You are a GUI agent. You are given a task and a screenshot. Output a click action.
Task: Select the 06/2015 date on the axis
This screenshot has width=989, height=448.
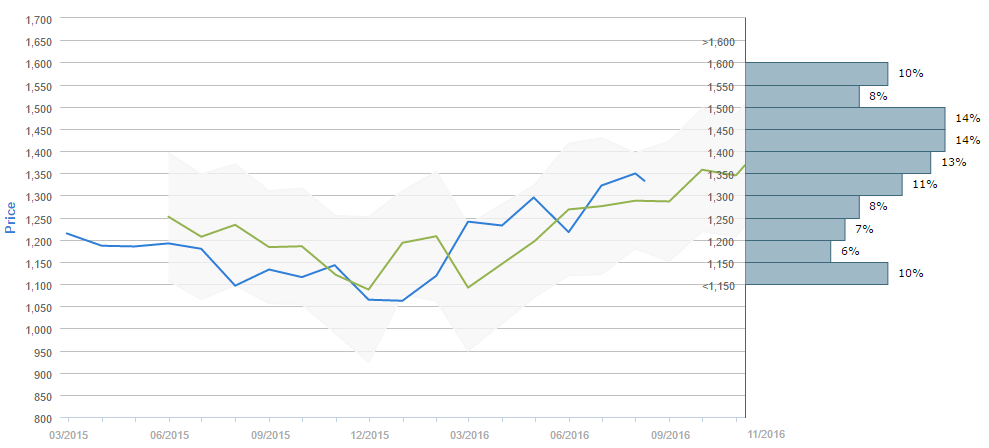pos(169,435)
